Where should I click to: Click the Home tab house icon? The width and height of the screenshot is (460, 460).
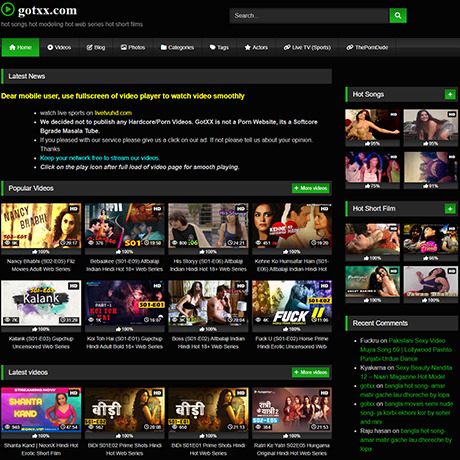[12, 47]
